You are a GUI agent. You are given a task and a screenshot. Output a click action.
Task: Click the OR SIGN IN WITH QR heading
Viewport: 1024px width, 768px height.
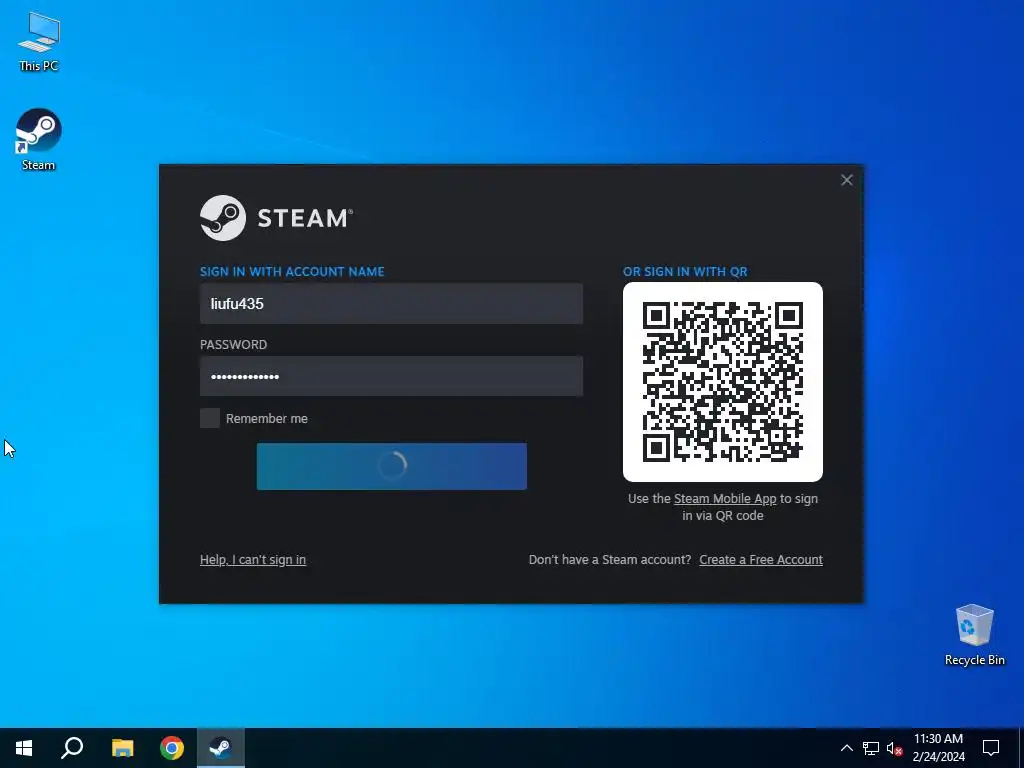pyautogui.click(x=685, y=272)
